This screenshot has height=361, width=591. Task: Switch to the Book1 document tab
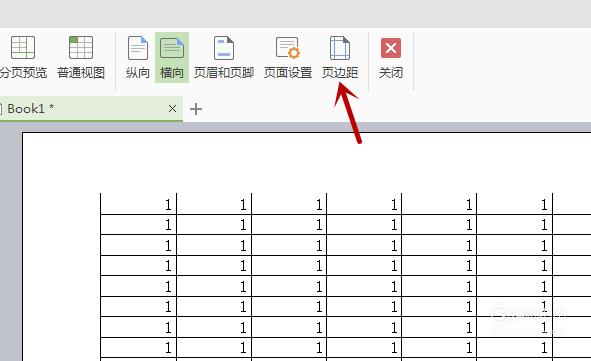[x=90, y=109]
